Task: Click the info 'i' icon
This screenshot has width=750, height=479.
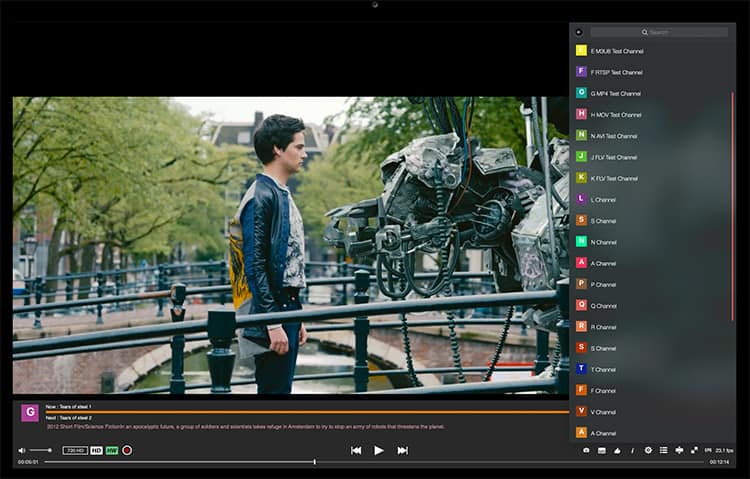Action: [x=632, y=450]
